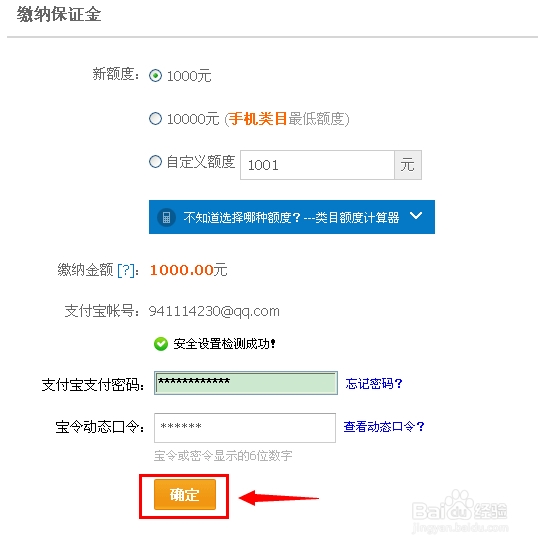Click the red arrow pointing at 确定
This screenshot has width=538, height=547.
(279, 498)
